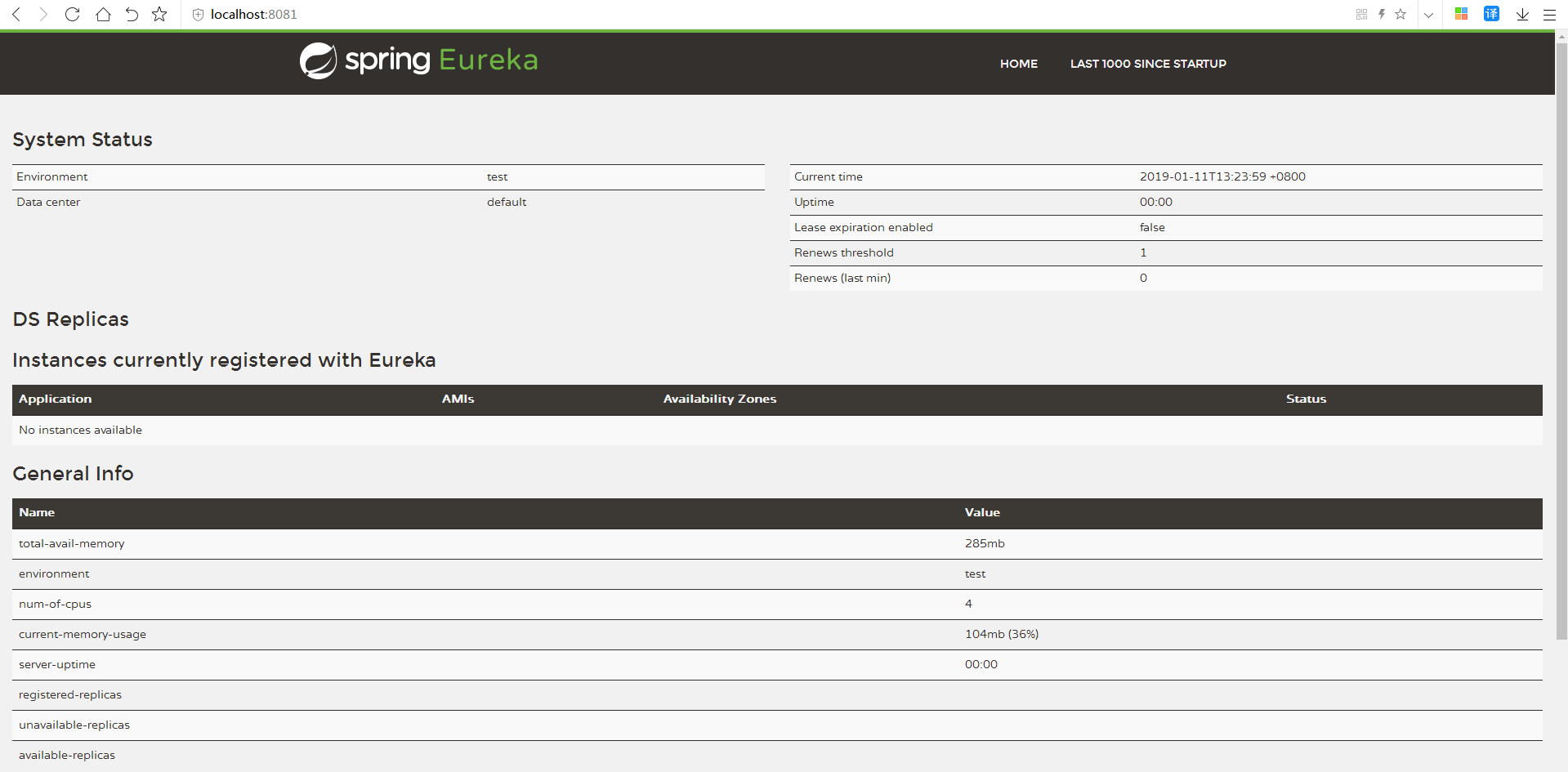1568x772 pixels.
Task: Go forward to the next page
Action: [x=43, y=15]
